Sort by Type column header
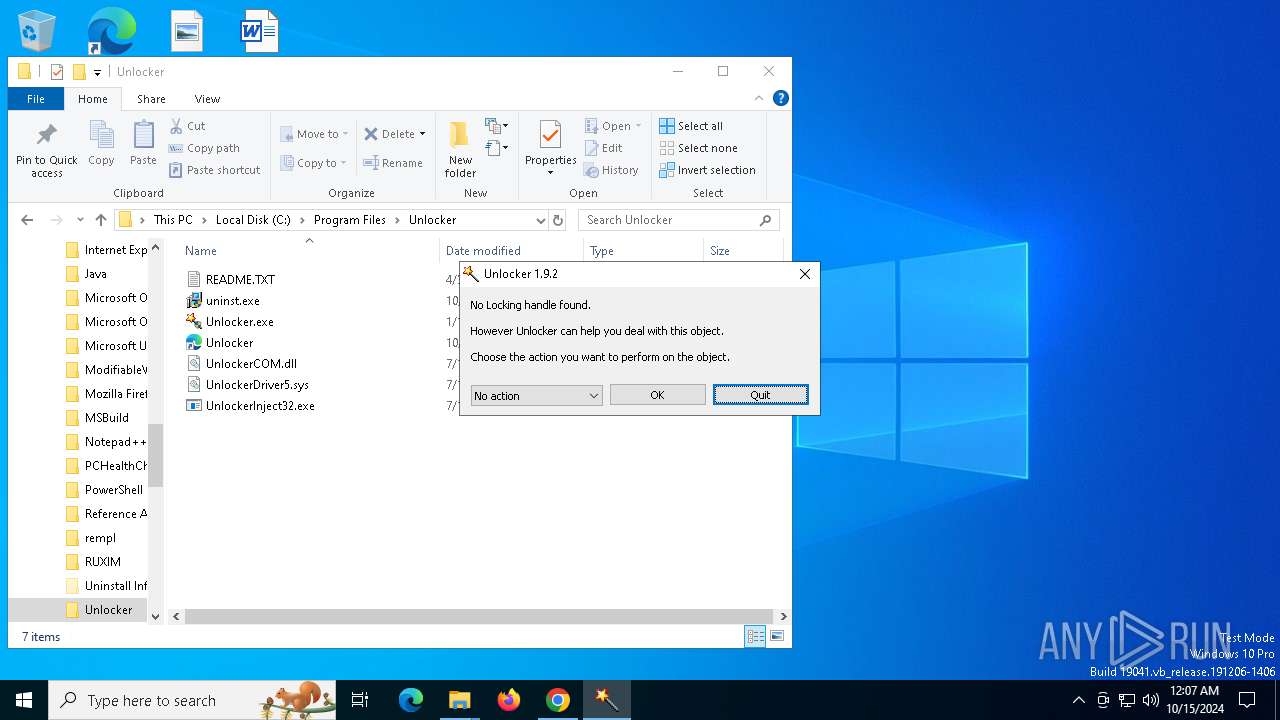The width and height of the screenshot is (1280, 720). click(x=602, y=251)
